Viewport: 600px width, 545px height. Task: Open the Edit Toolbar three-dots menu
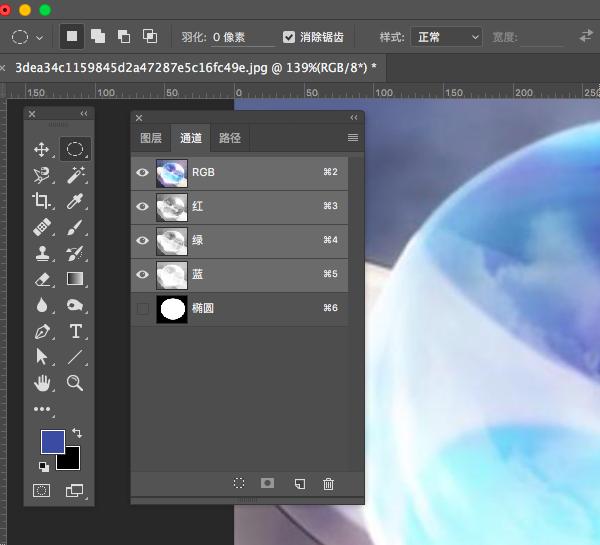(x=42, y=409)
